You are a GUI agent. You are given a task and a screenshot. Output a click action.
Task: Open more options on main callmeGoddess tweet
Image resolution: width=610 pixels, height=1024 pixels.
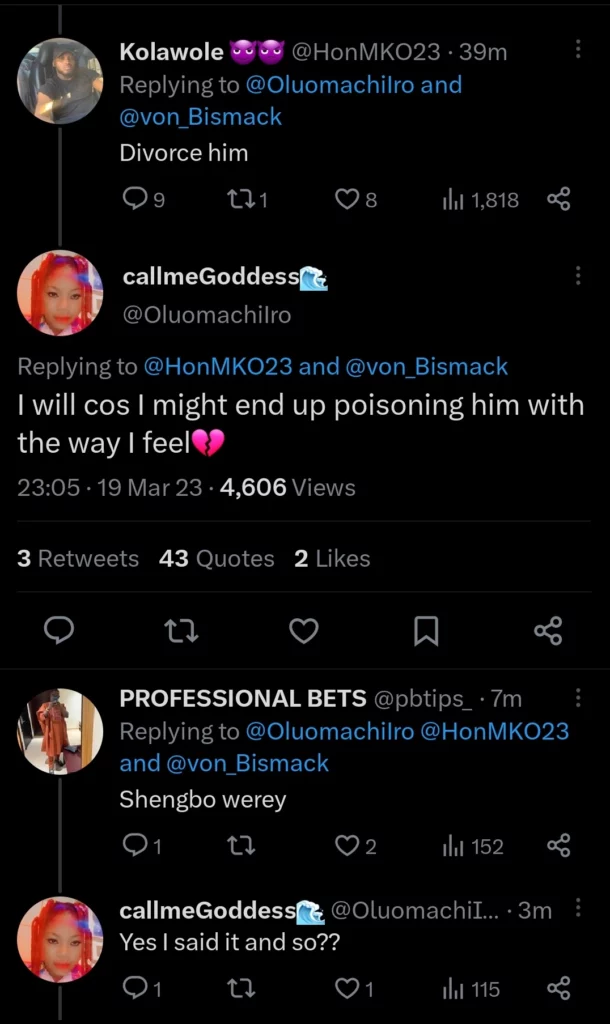578,276
